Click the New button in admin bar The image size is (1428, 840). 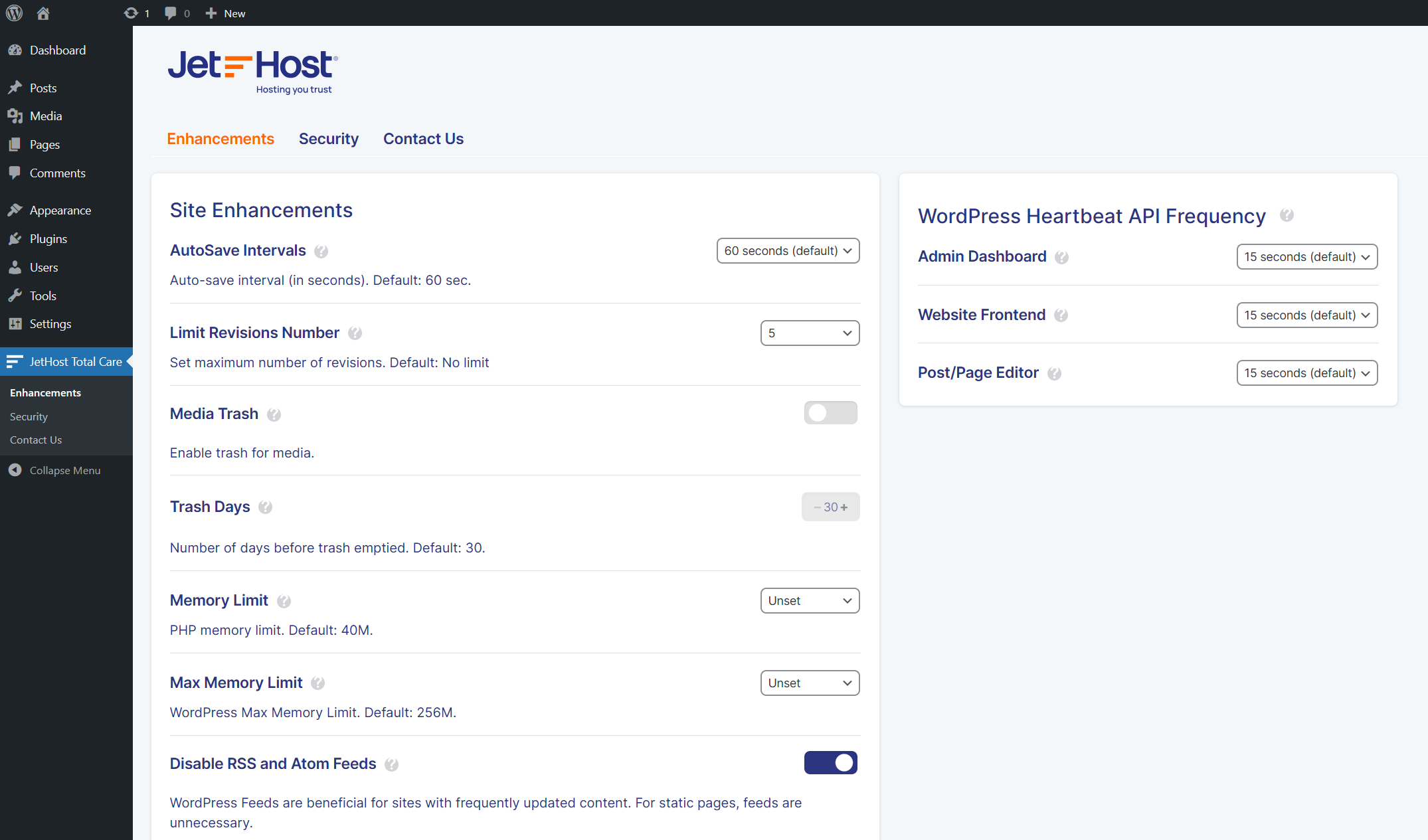(x=226, y=13)
